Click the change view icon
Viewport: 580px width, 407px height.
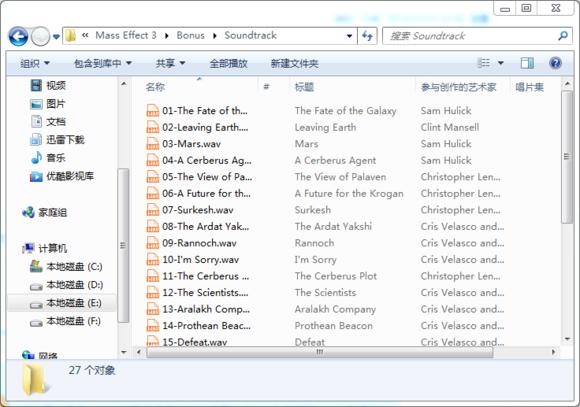[x=484, y=63]
